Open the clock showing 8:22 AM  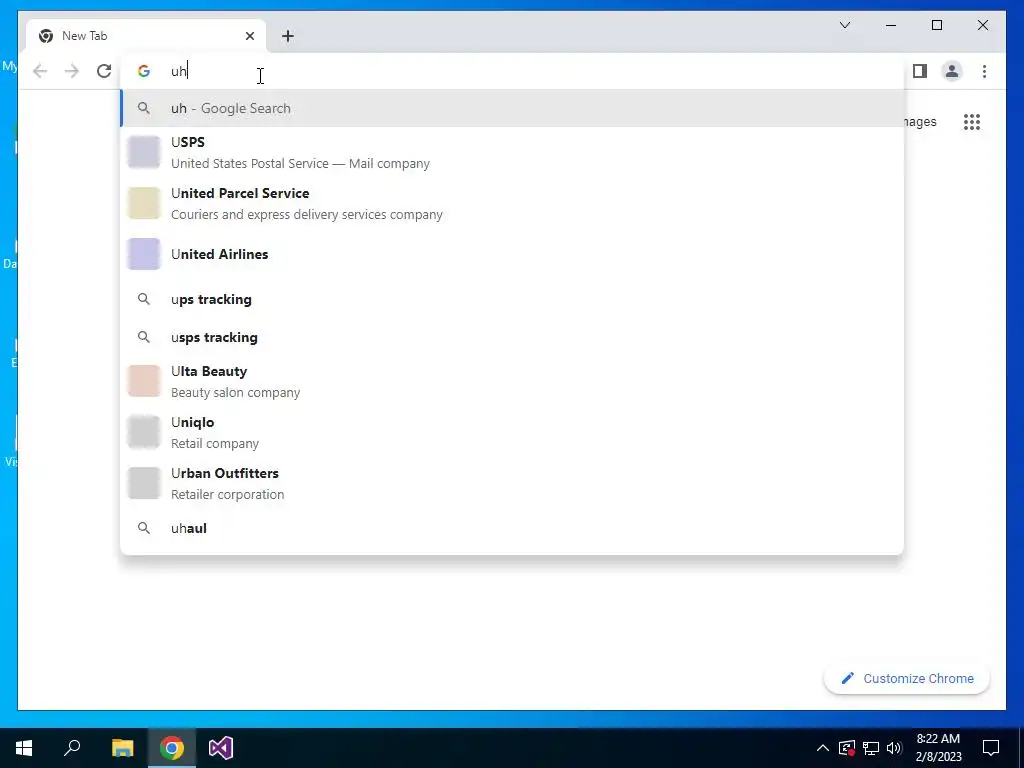(938, 748)
